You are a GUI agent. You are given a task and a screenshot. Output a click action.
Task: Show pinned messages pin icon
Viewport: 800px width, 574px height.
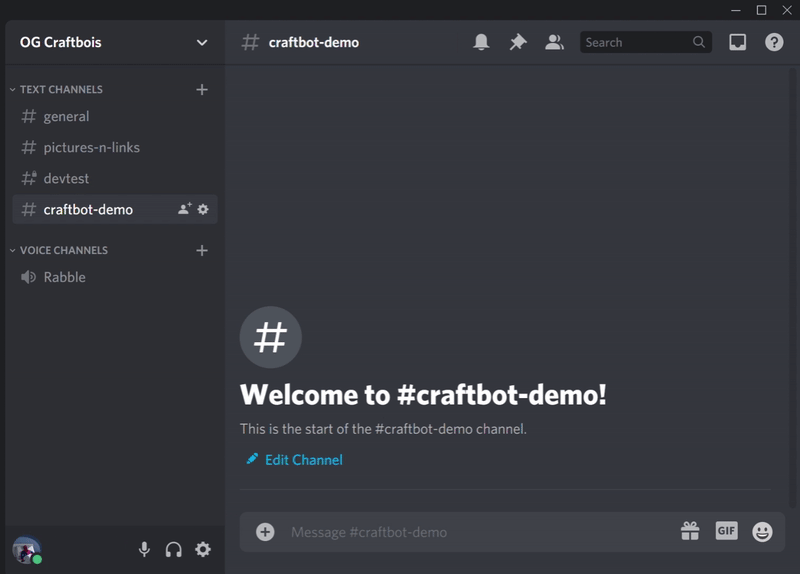pos(518,42)
